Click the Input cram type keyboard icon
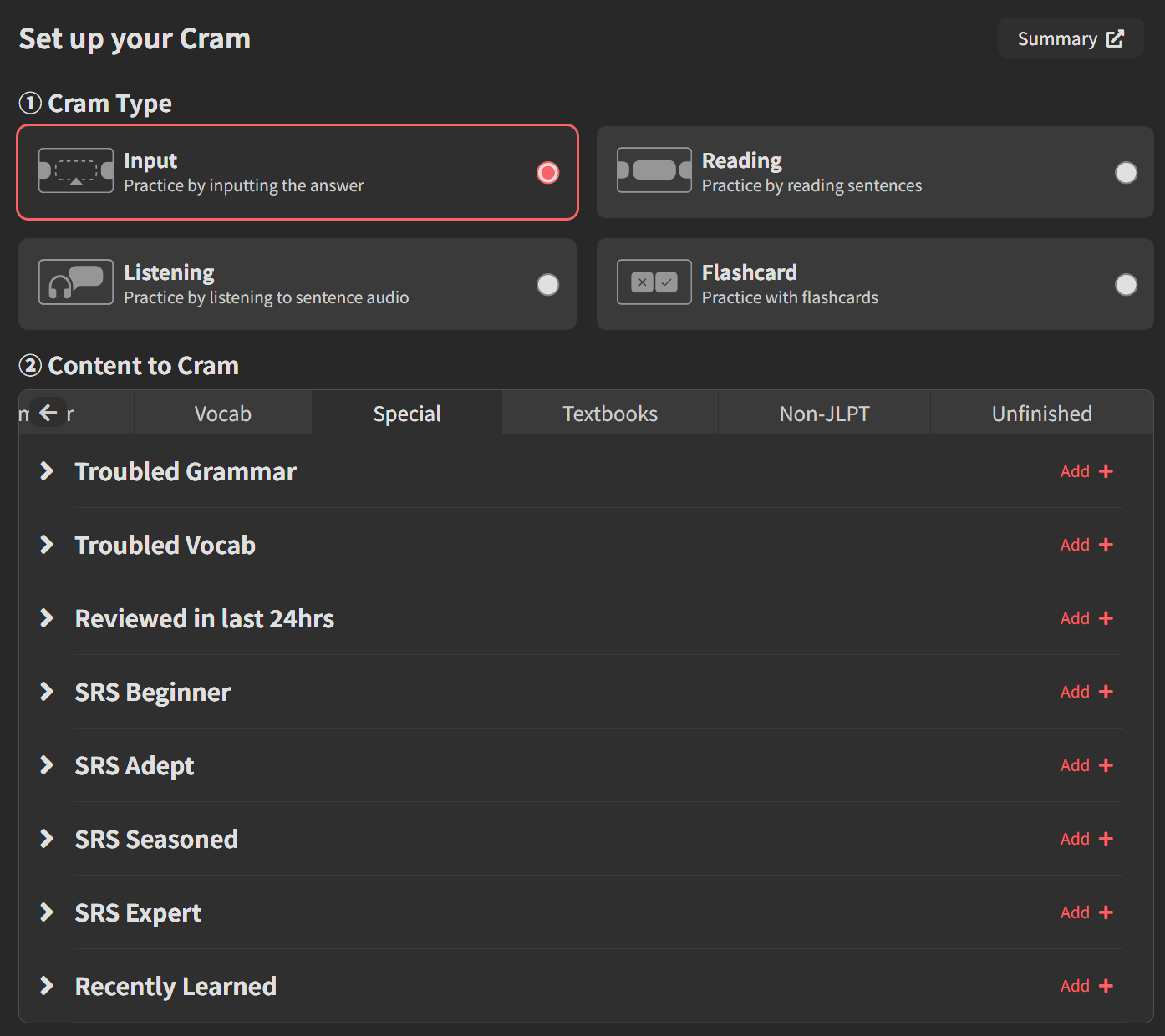Screen dimensions: 1165x1036 76,170
